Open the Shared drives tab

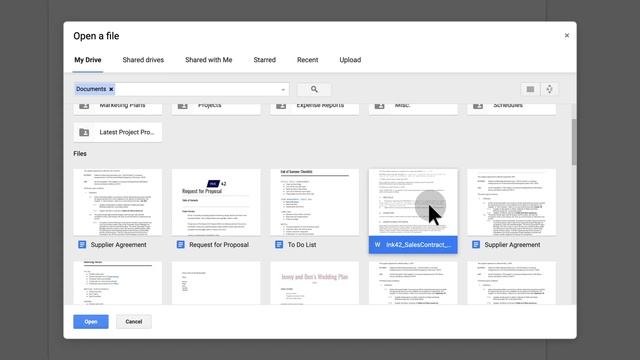143,60
